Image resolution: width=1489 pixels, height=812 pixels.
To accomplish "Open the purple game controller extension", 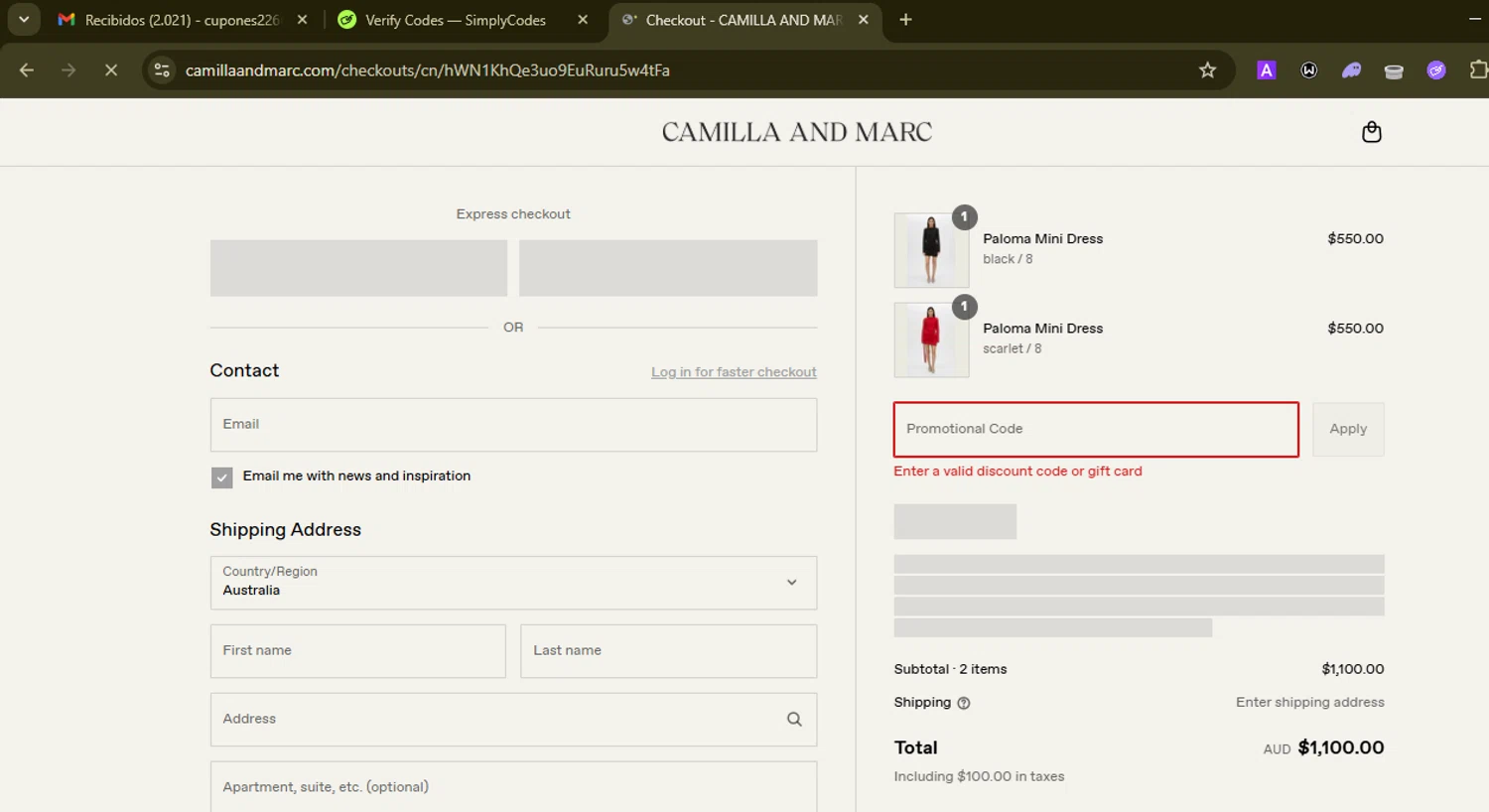I will coord(1351,70).
